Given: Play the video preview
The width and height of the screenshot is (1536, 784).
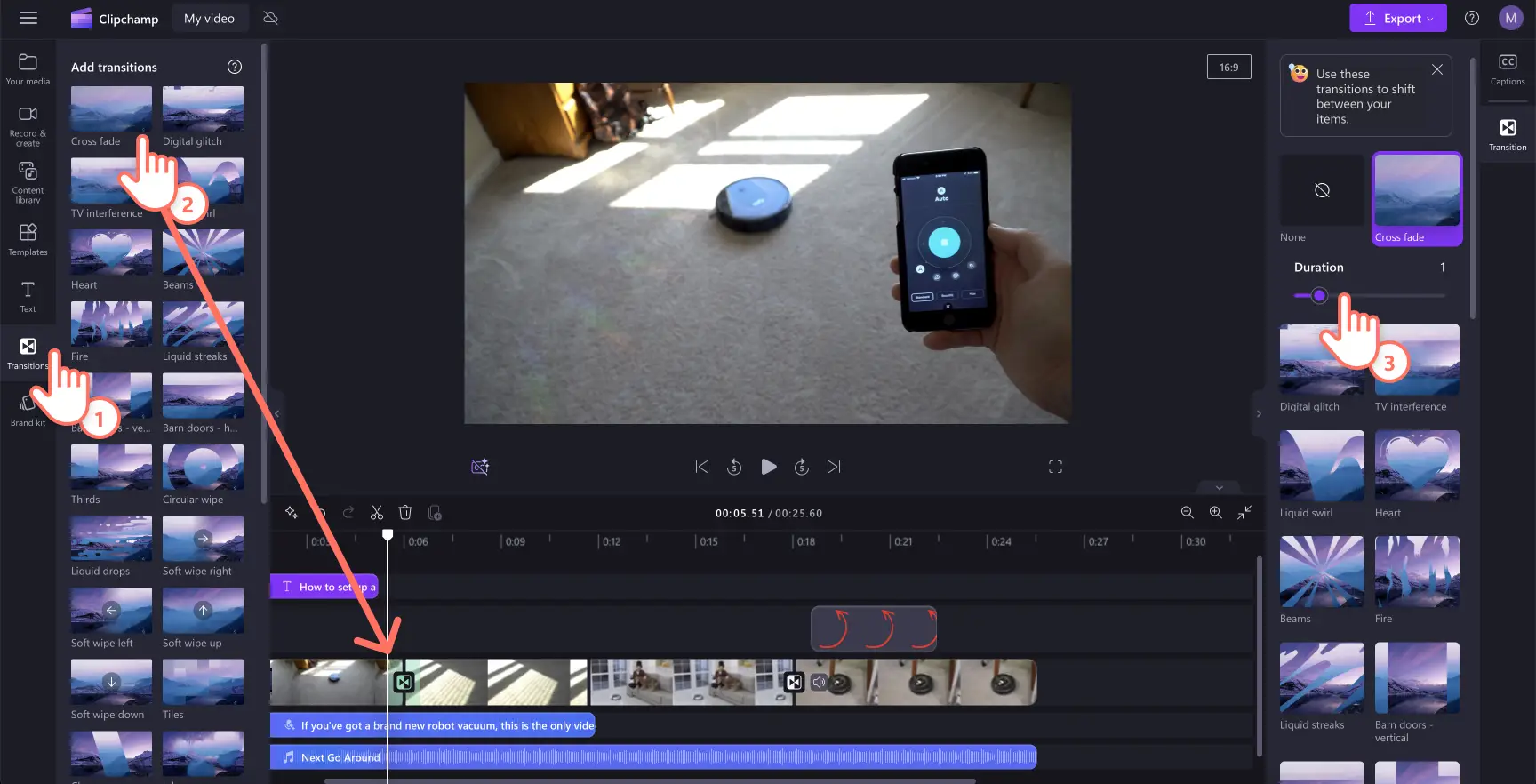Looking at the screenshot, I should [769, 467].
